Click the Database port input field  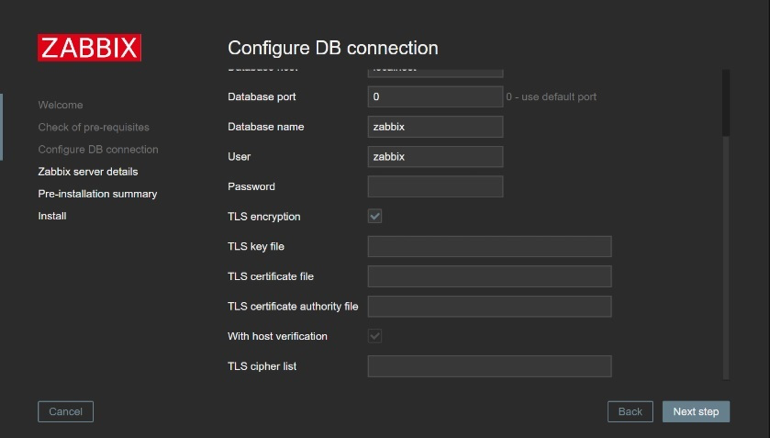(x=435, y=97)
